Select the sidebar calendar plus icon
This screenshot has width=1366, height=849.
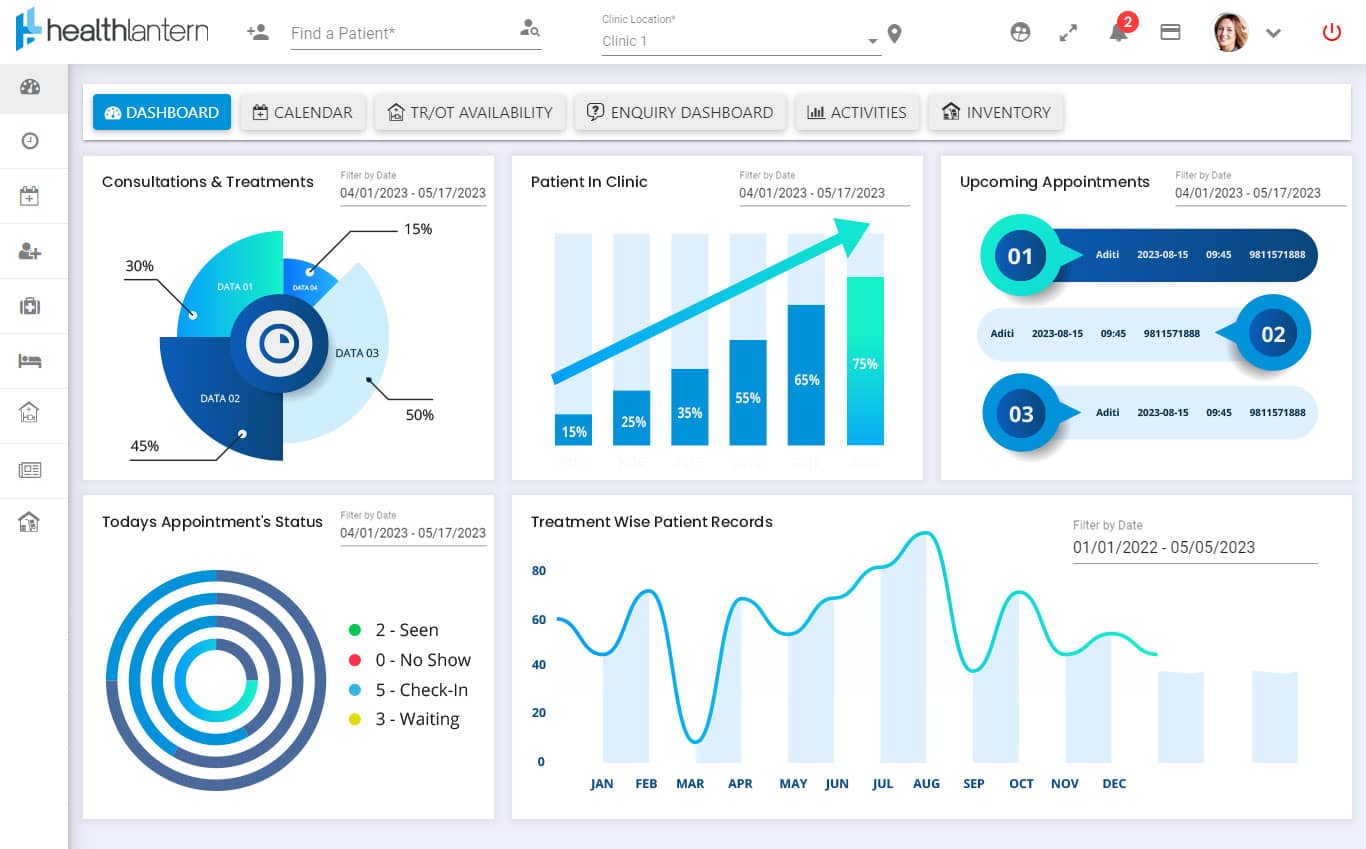[30, 196]
